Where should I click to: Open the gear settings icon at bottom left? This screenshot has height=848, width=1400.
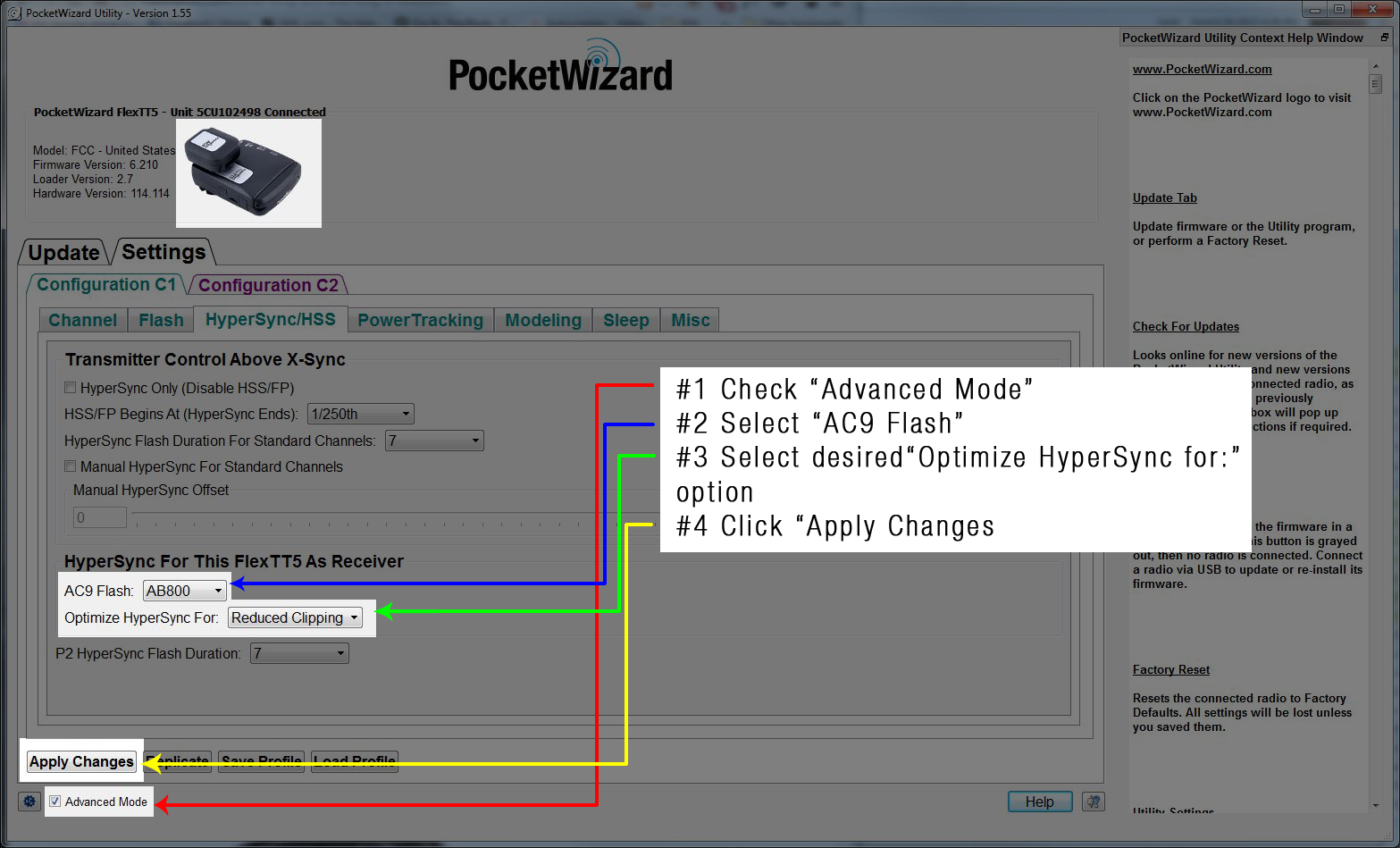pos(29,802)
